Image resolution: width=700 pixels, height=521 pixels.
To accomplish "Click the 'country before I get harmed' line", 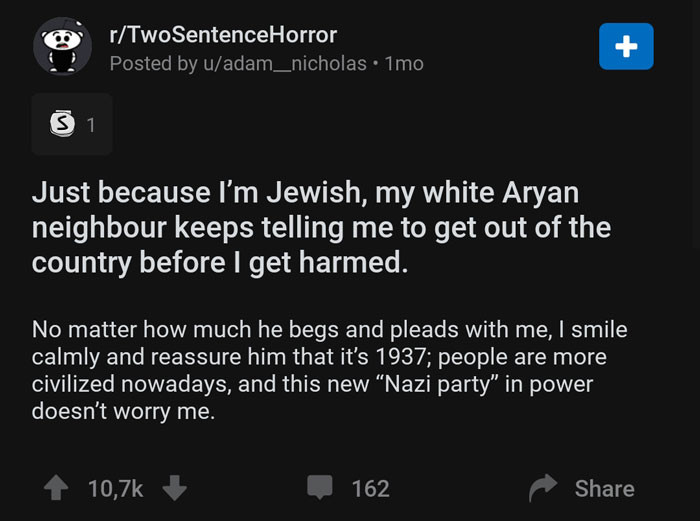I will [220, 263].
